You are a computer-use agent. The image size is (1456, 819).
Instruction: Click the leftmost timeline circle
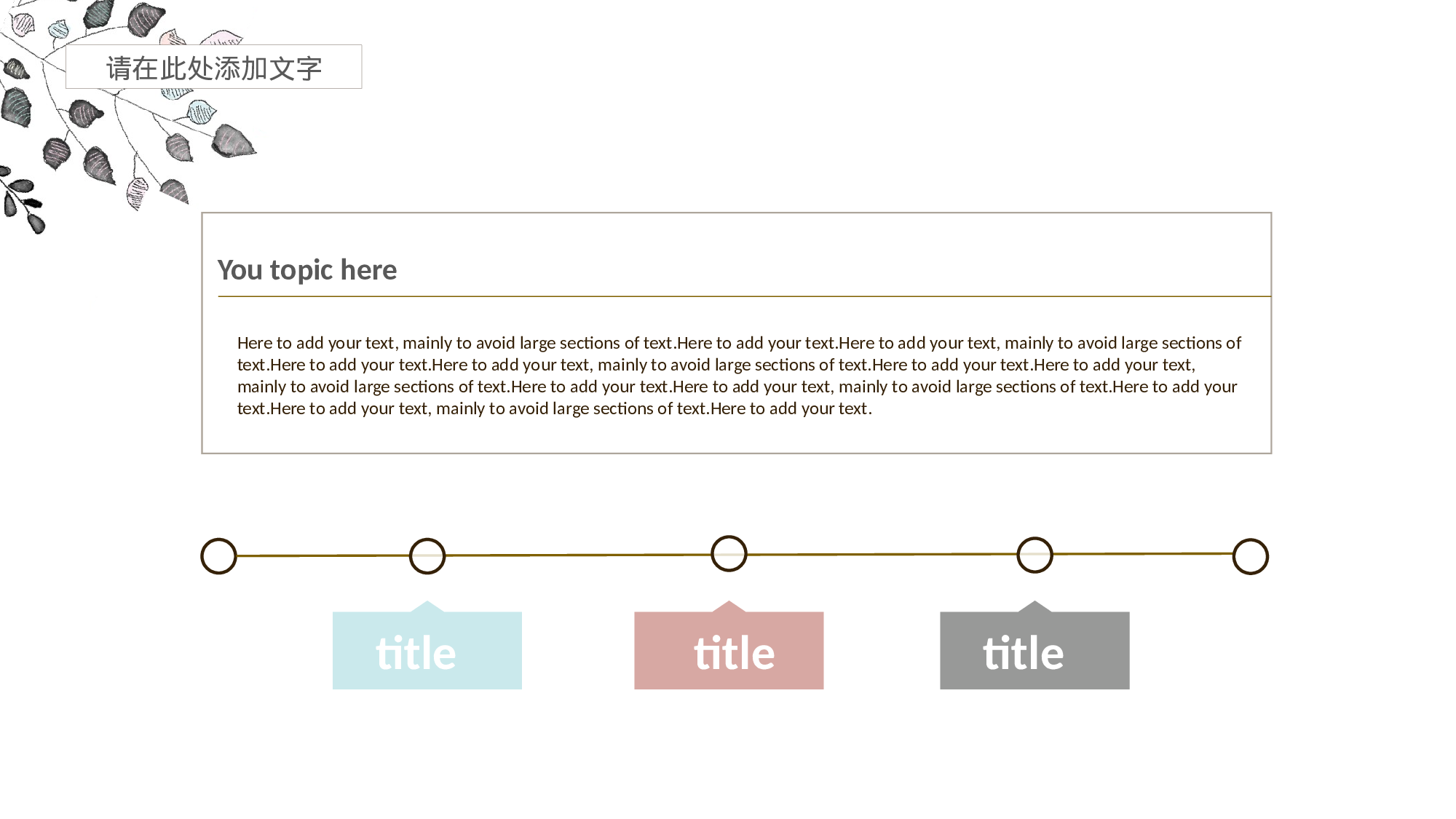click(x=218, y=556)
